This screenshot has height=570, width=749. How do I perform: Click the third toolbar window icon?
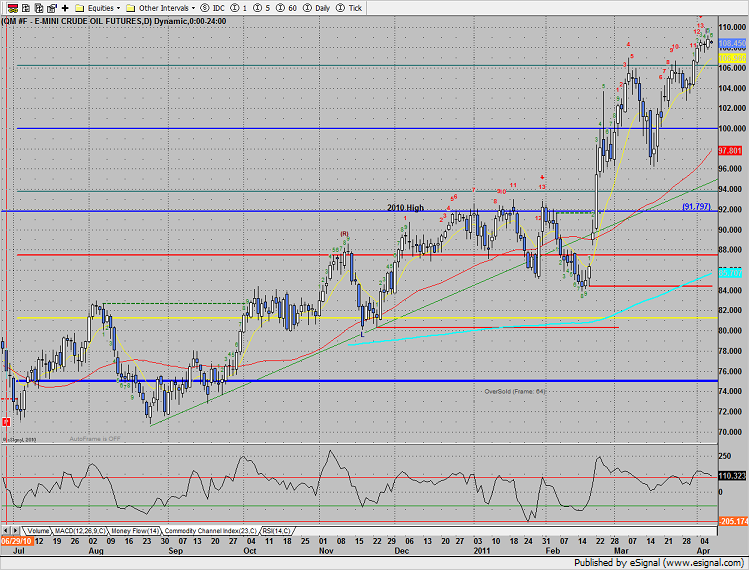click(39, 8)
